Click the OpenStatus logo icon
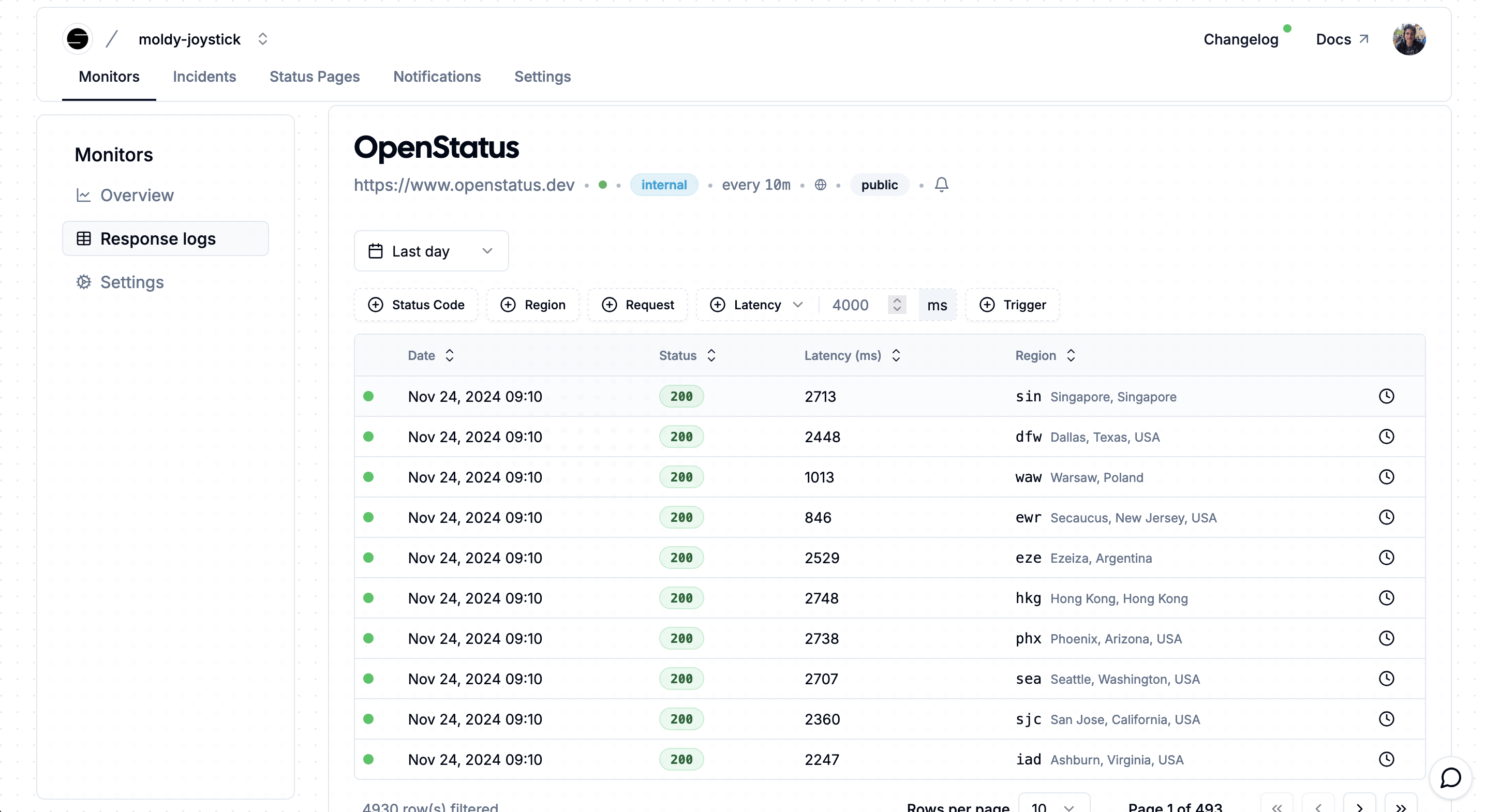Screen dimensions: 1485x812 (x=78, y=39)
